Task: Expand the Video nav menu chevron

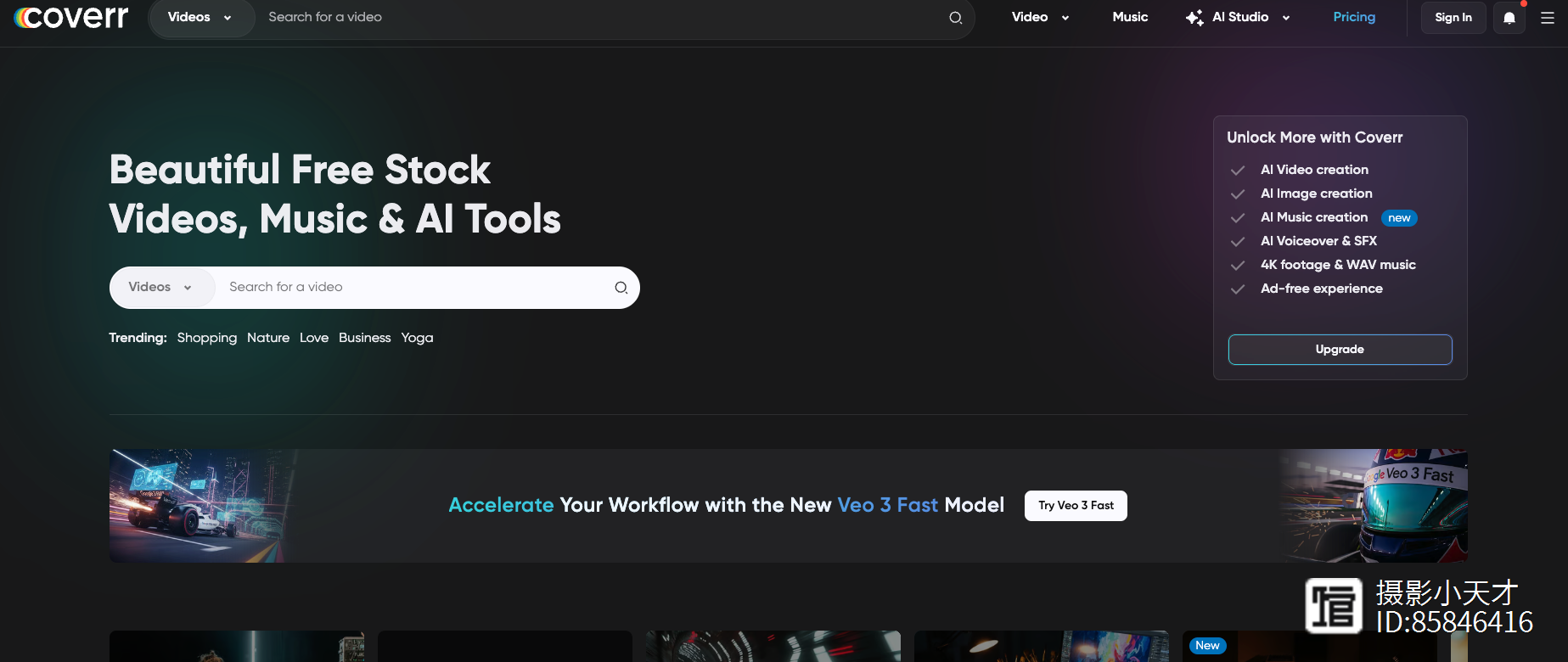Action: (x=1065, y=18)
